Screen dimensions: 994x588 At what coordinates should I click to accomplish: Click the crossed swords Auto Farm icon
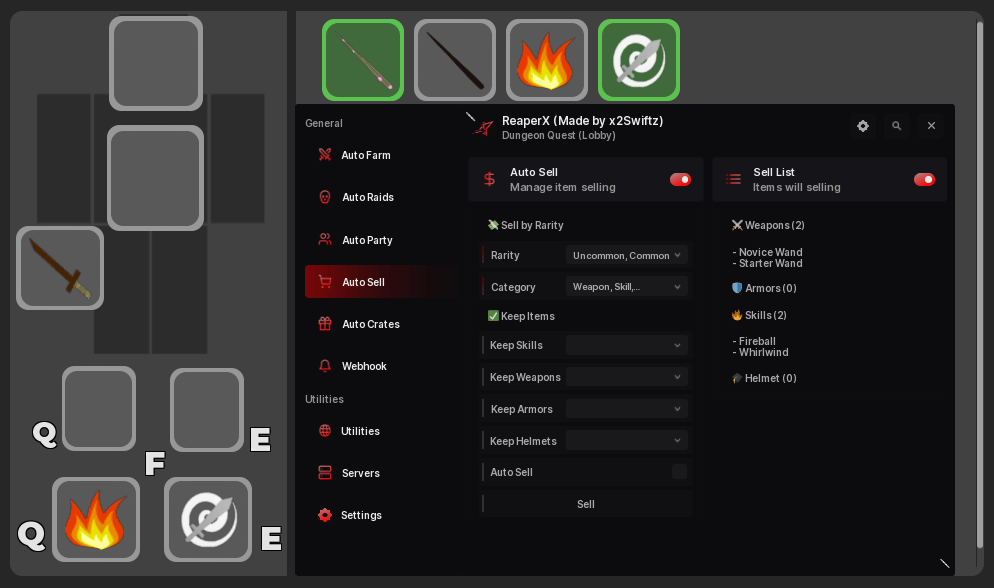[x=325, y=155]
